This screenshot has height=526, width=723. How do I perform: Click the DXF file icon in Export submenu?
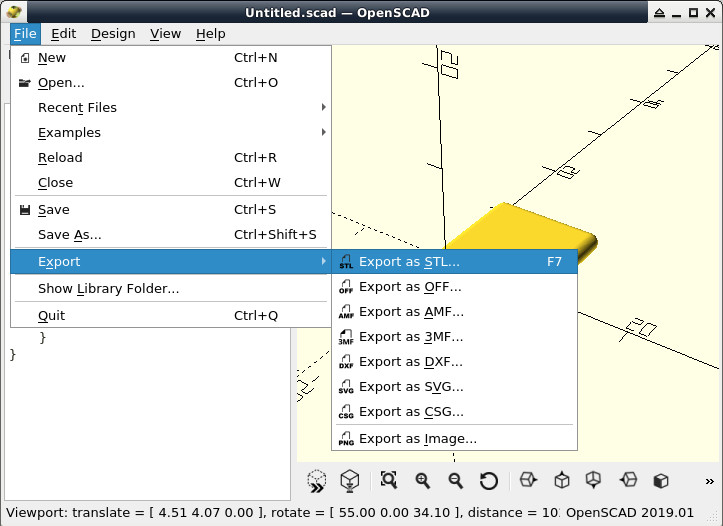(x=346, y=362)
